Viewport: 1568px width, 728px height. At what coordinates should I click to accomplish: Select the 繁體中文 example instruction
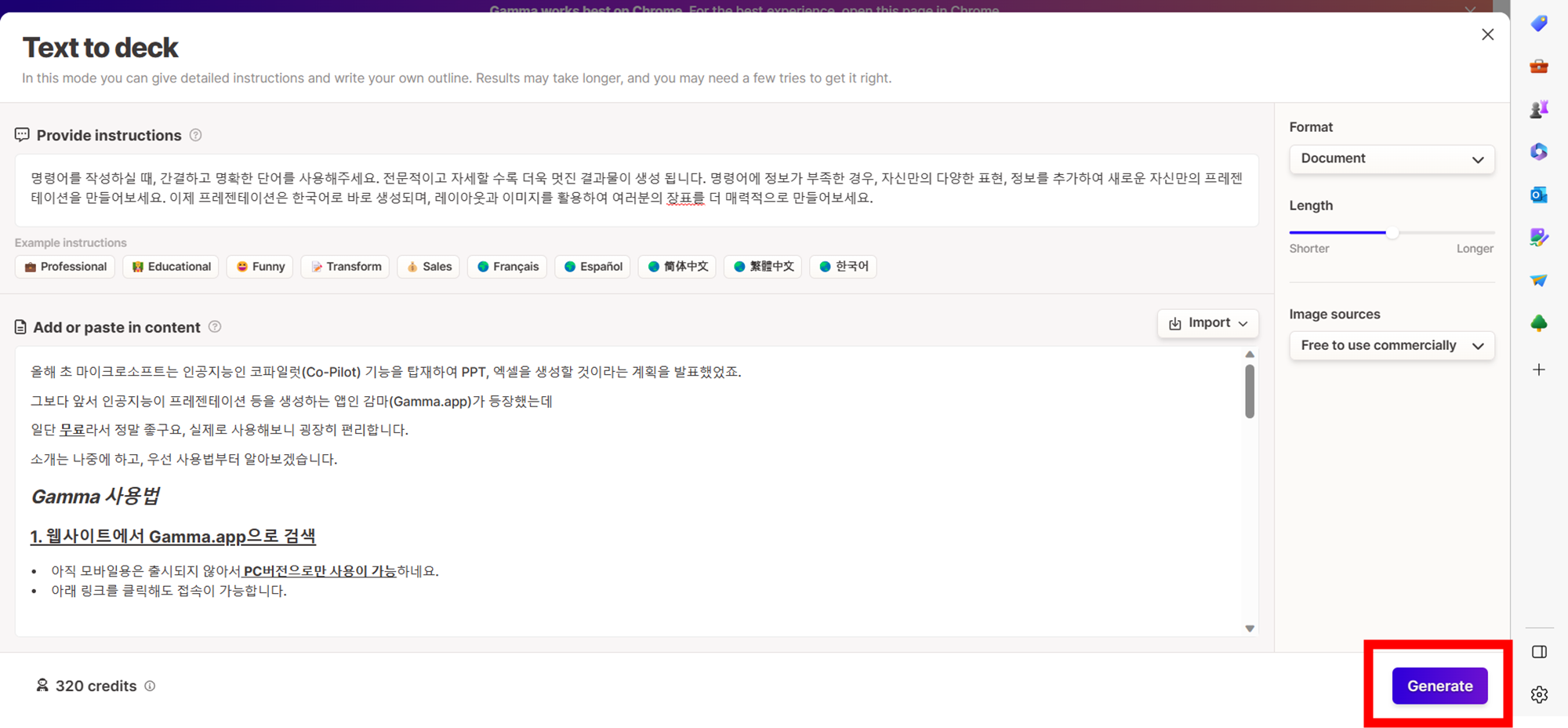coord(763,267)
